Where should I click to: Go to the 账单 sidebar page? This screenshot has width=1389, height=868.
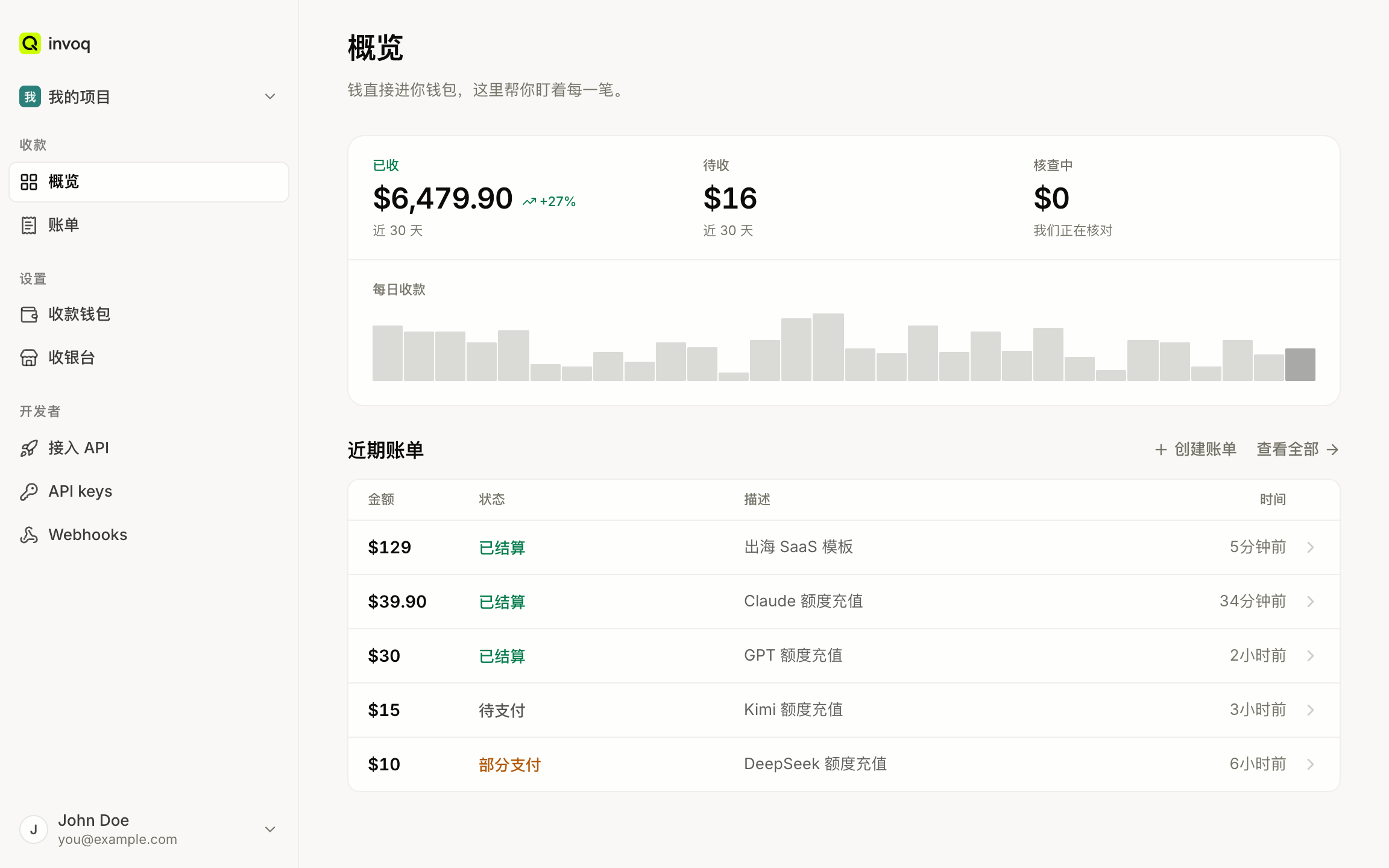point(149,225)
